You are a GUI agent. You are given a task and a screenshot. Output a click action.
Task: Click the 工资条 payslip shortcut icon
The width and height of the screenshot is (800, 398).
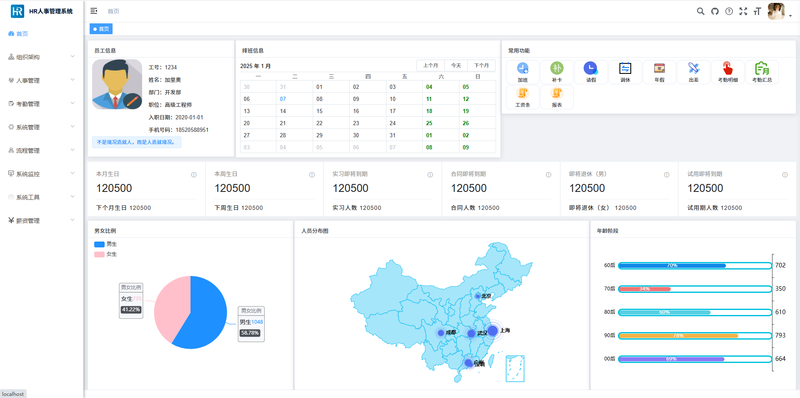point(522,92)
